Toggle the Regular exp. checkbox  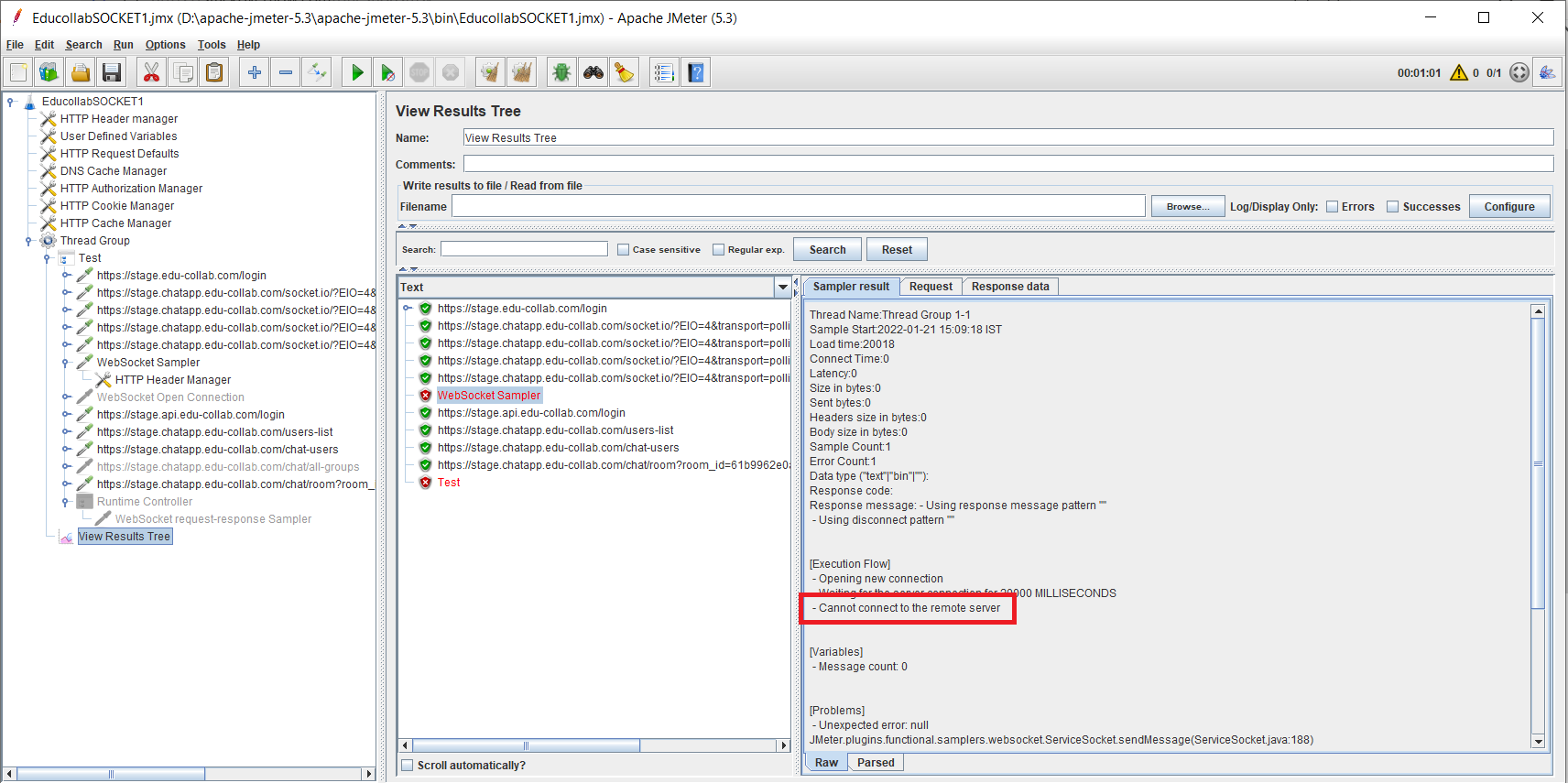[x=719, y=250]
